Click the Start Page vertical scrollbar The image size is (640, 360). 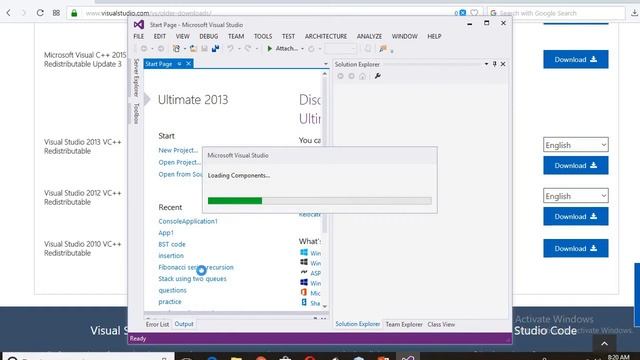point(325,190)
